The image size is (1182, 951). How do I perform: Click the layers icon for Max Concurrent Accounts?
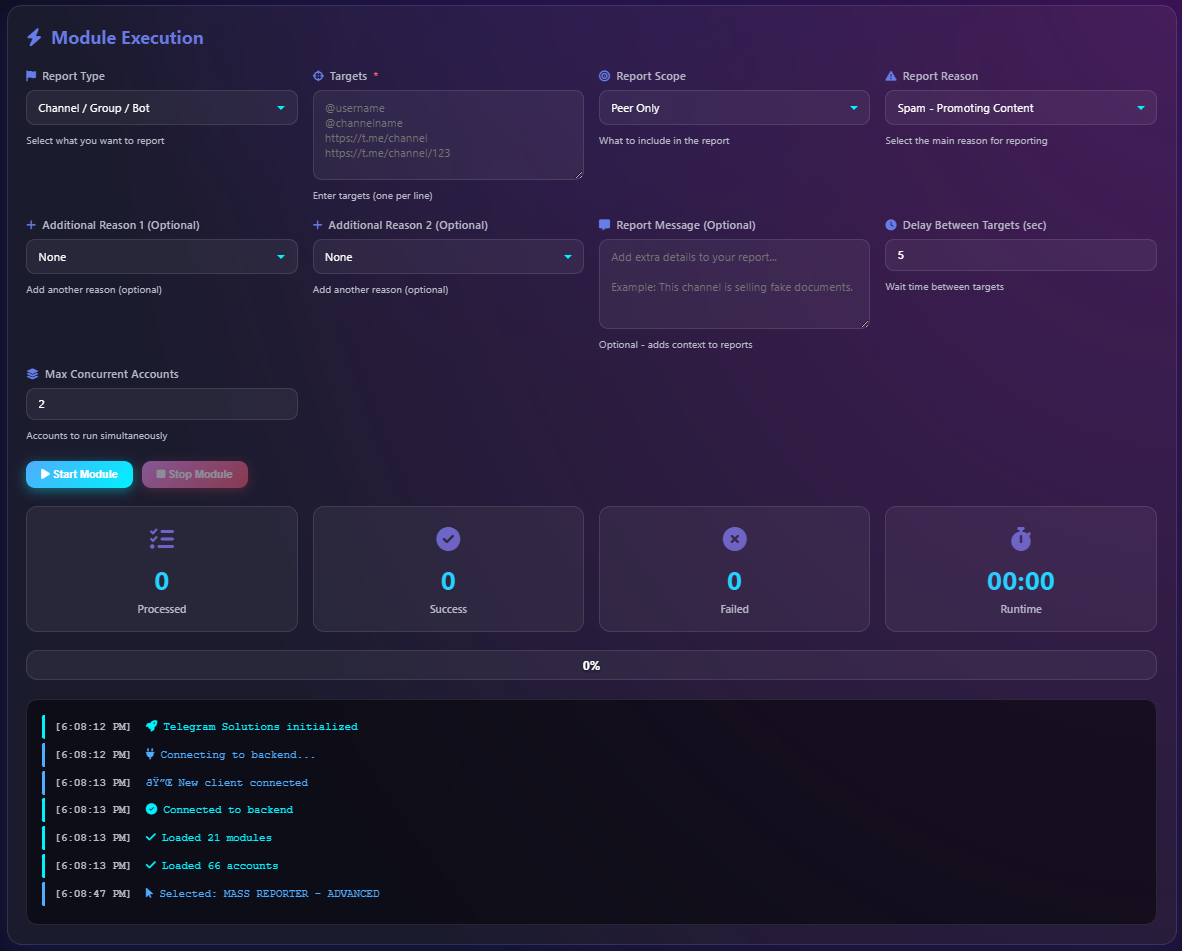pos(31,374)
